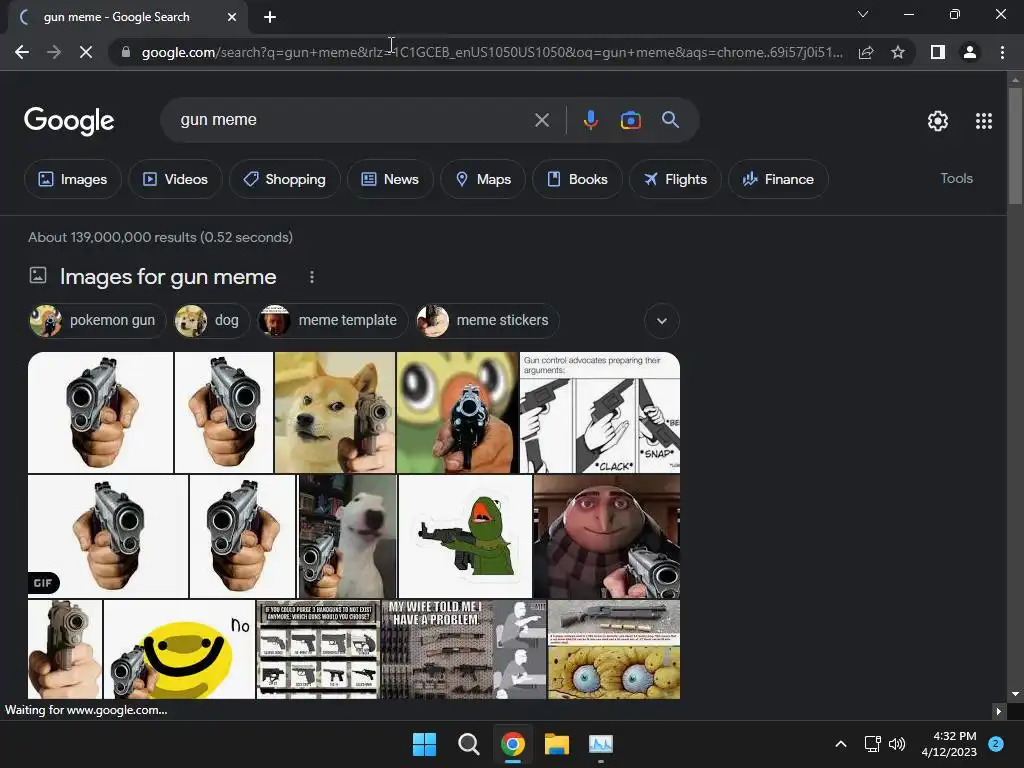
Task: Open the GIF hand-with-gun image
Action: click(x=108, y=536)
